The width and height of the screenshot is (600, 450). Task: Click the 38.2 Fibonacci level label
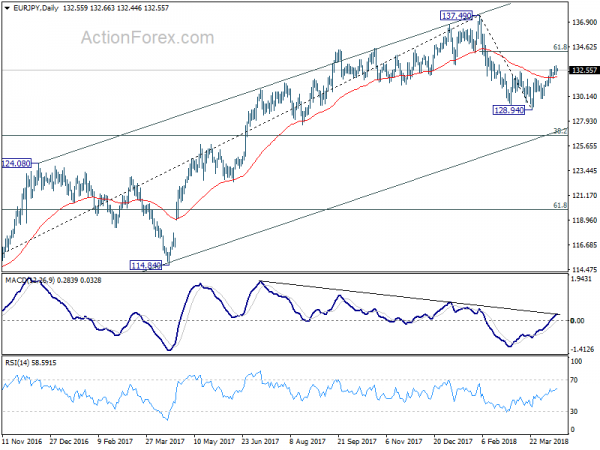click(560, 131)
